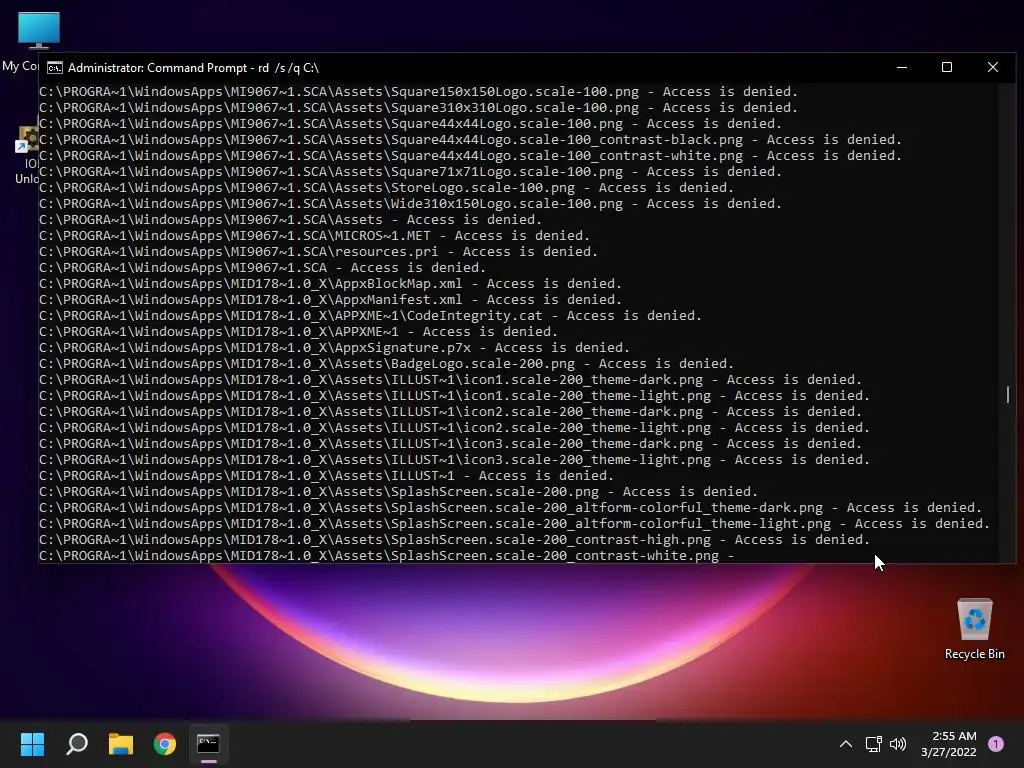This screenshot has height=768, width=1024.
Task: Click the line containing 'AppxSignature.p7x'
Action: pos(334,347)
